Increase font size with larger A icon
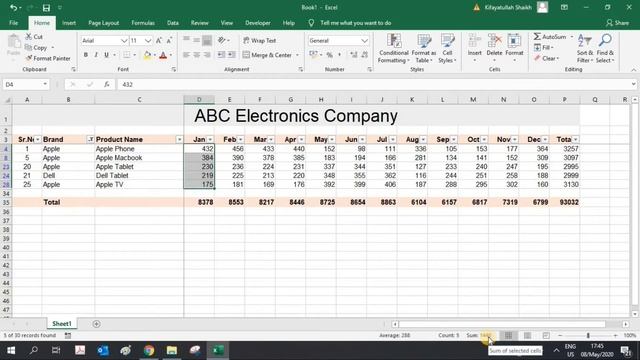640x360 pixels. click(159, 40)
